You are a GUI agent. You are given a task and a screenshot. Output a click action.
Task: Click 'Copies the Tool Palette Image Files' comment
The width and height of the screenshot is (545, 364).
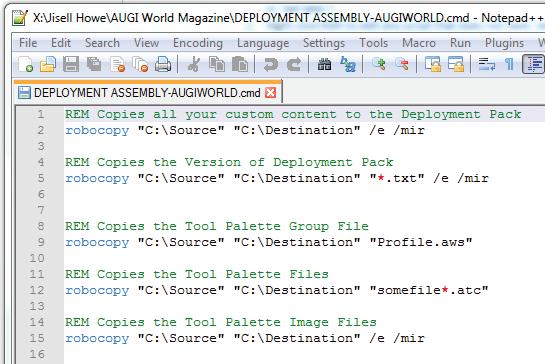pos(237,322)
